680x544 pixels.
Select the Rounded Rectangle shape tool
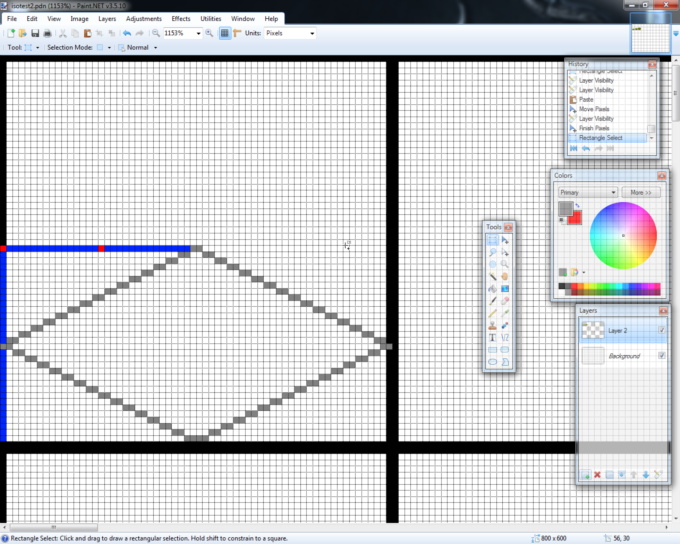click(505, 350)
